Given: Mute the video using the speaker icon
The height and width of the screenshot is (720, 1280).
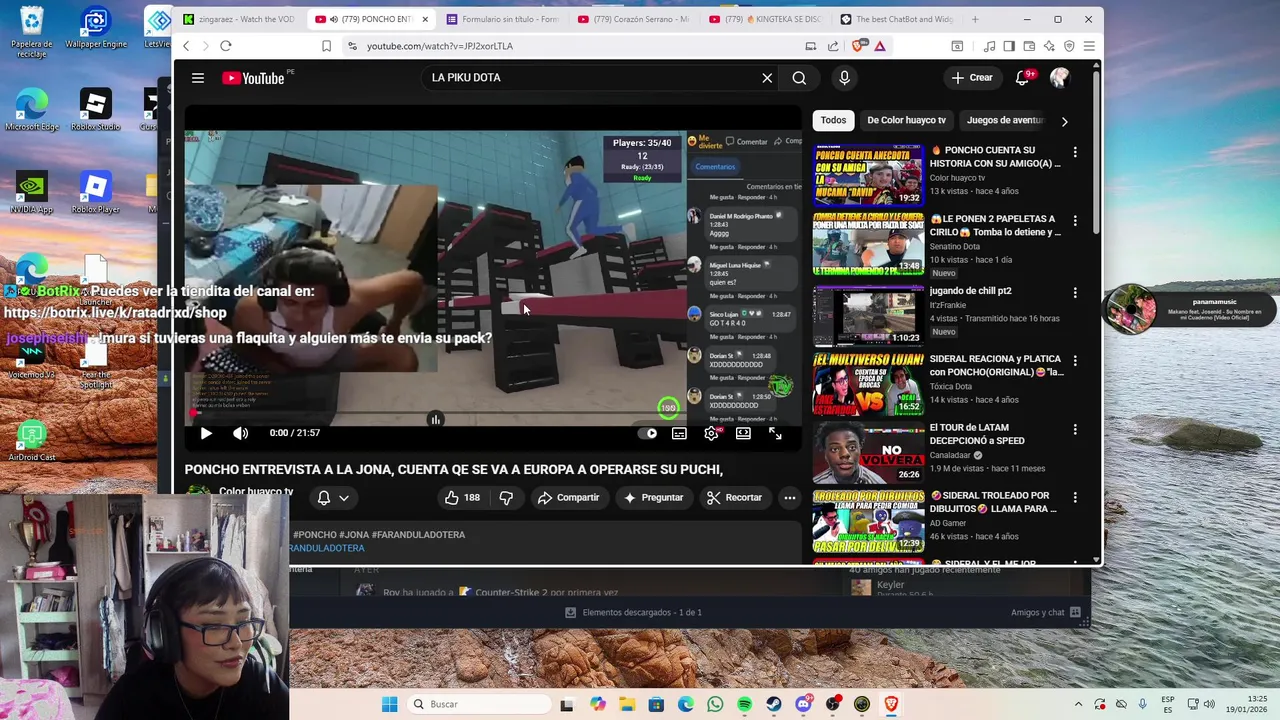Looking at the screenshot, I should [240, 433].
